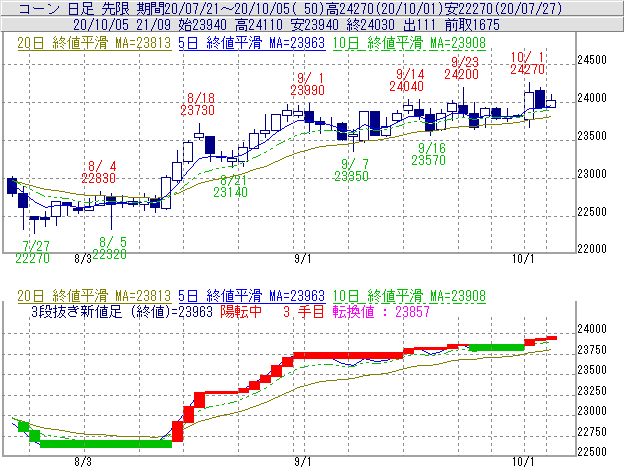Click the 7/27 22270 low label

[33, 252]
